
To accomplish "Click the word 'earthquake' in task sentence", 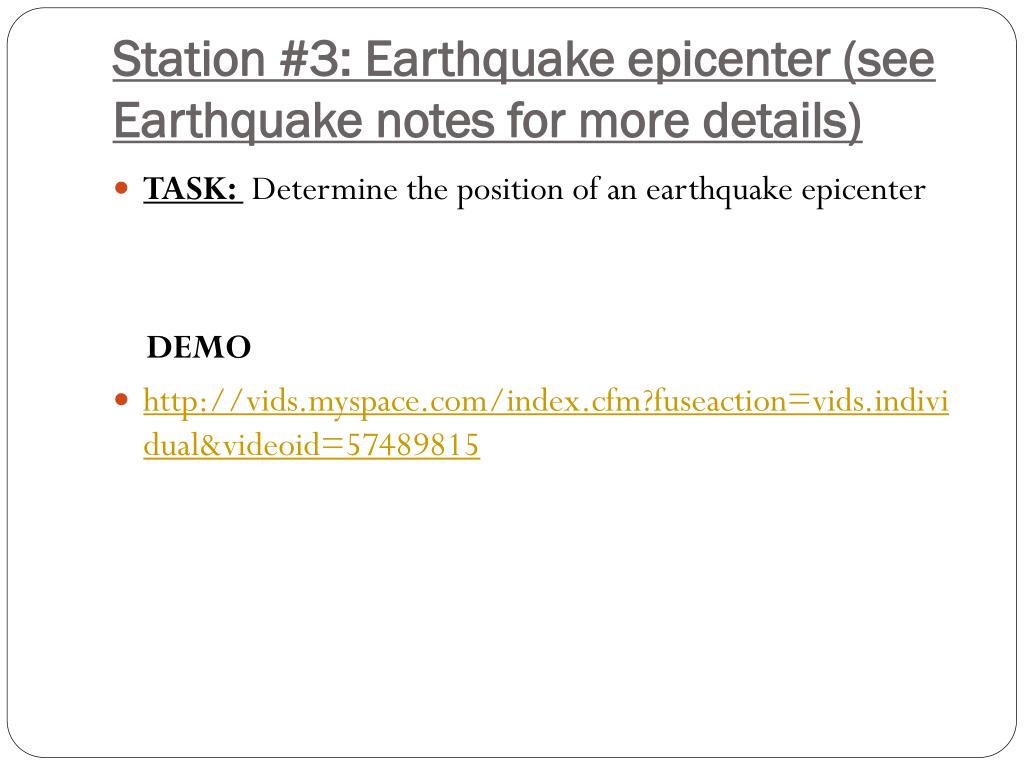I will point(718,191).
